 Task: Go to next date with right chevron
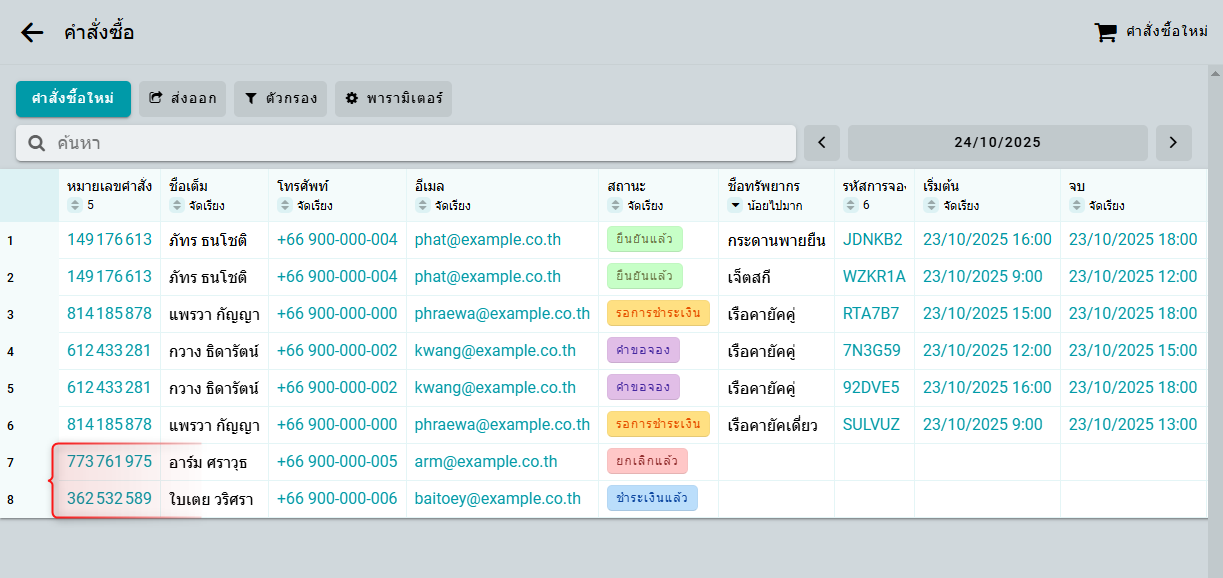pyautogui.click(x=1173, y=143)
